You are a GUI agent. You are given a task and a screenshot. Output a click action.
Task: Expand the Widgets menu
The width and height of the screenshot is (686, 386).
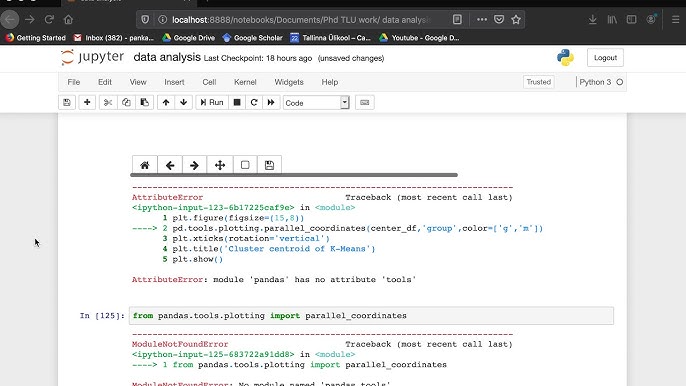(x=289, y=82)
